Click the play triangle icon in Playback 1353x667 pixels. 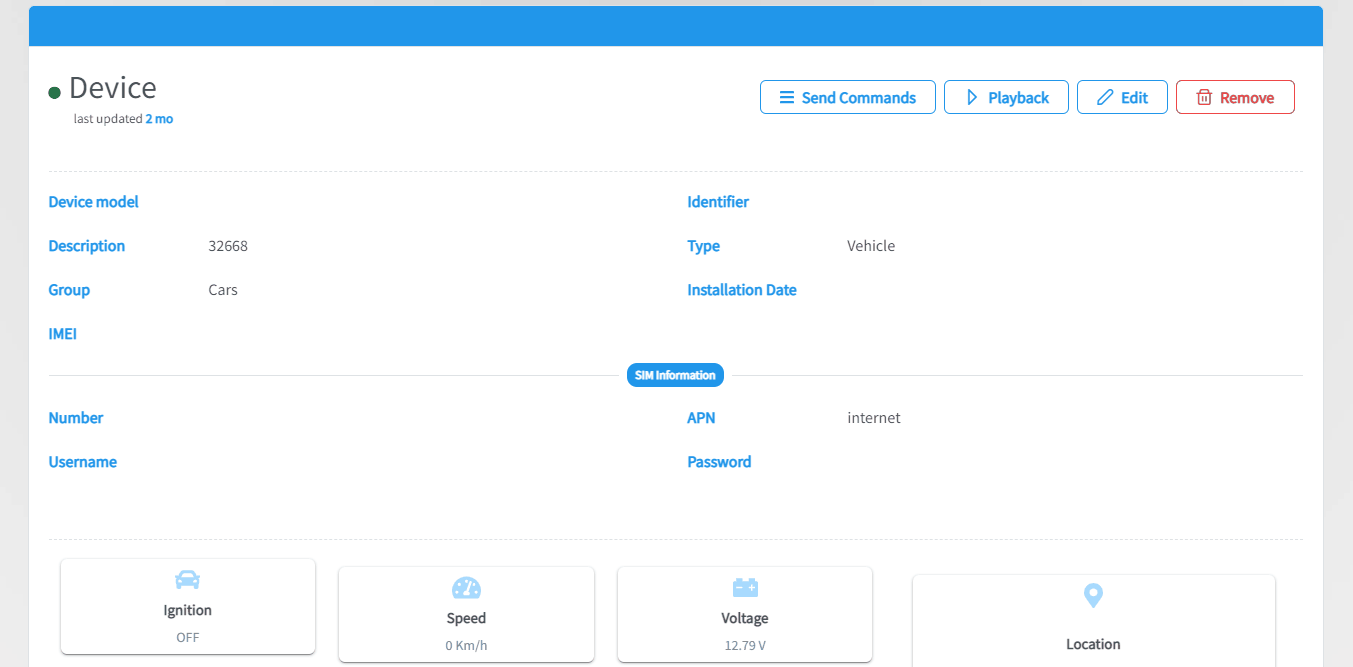click(x=971, y=98)
